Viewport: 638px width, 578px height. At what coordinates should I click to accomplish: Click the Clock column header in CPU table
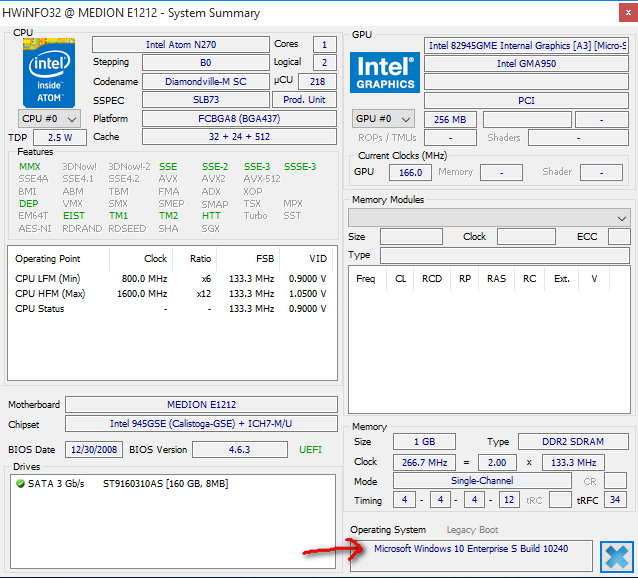(142, 259)
